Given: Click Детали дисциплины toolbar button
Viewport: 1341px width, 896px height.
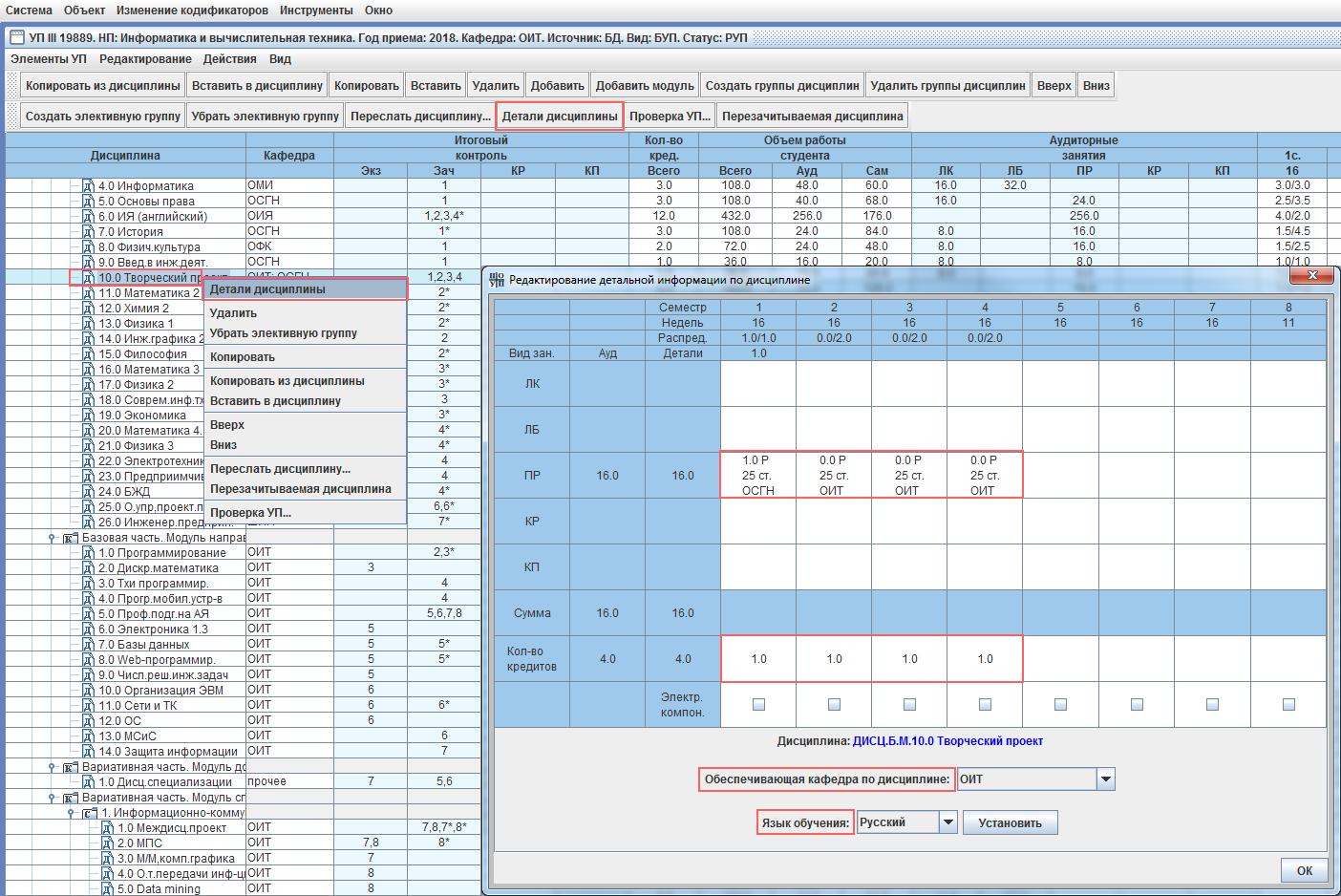Looking at the screenshot, I should click(560, 117).
